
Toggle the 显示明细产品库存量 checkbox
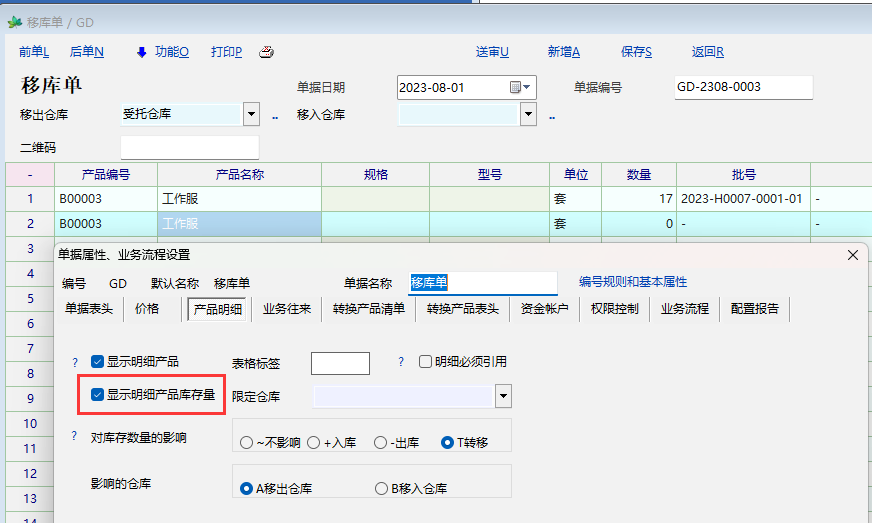97,395
